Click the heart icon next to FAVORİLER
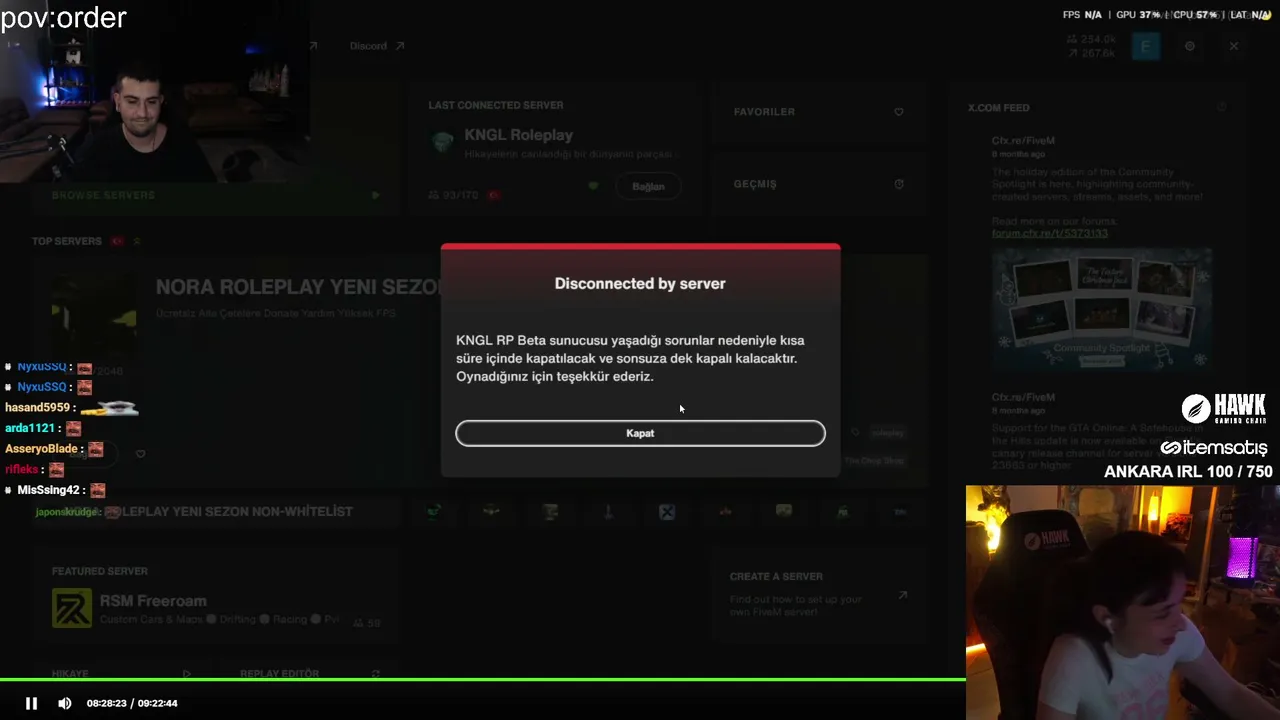This screenshot has height=720, width=1280. tap(899, 112)
